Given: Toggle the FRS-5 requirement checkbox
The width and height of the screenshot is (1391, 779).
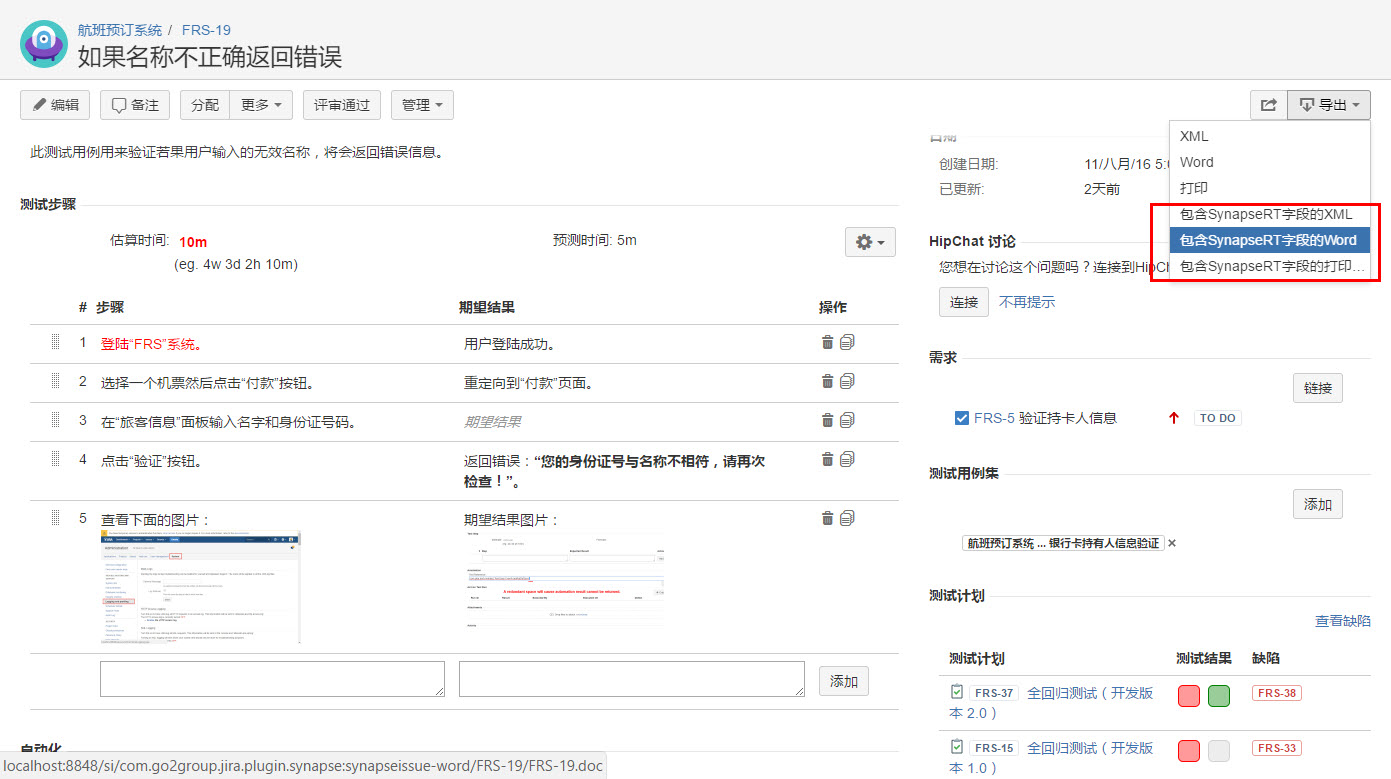Looking at the screenshot, I should [x=962, y=418].
